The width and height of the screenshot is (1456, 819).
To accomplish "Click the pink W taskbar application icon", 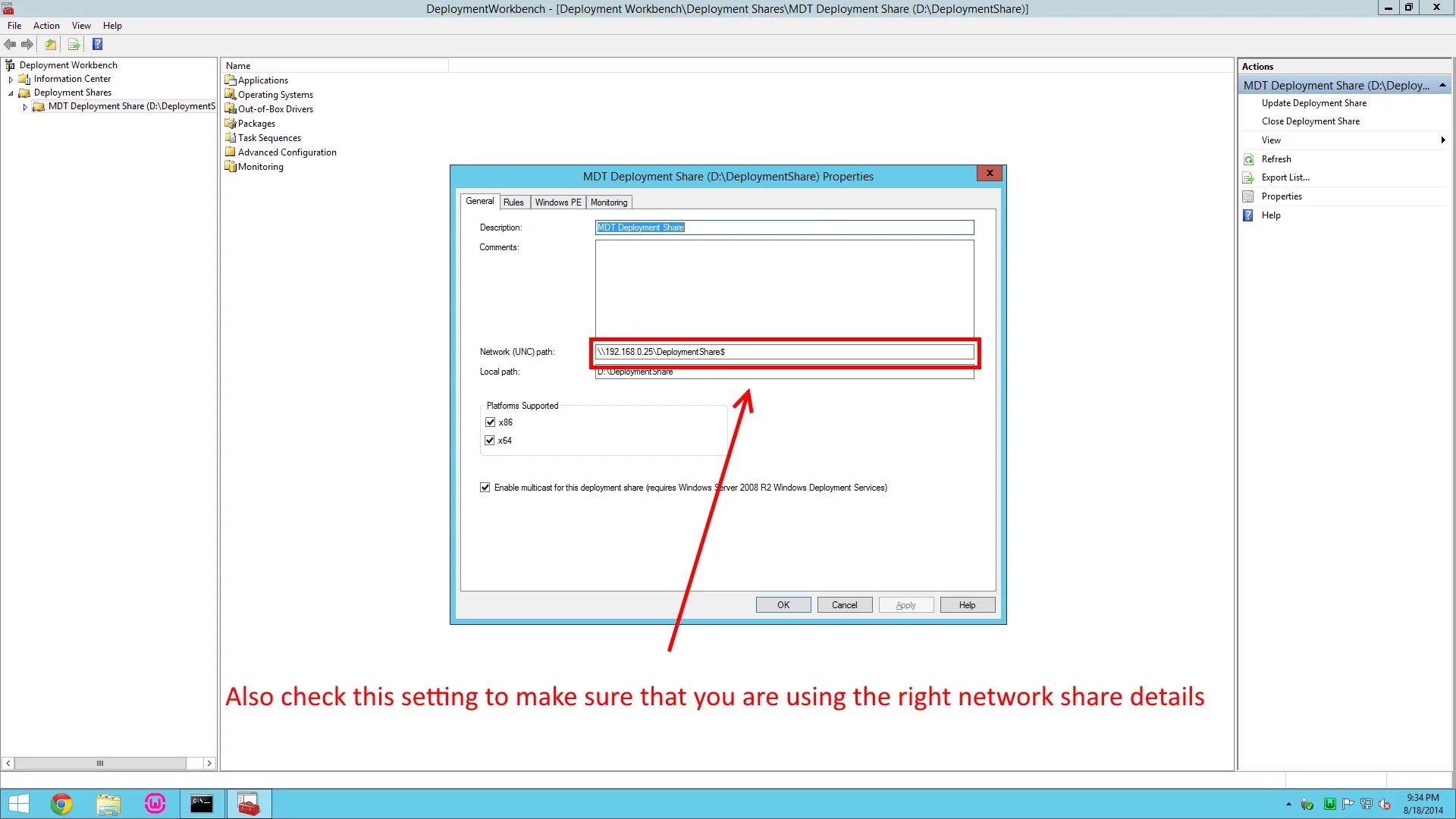I will click(155, 804).
